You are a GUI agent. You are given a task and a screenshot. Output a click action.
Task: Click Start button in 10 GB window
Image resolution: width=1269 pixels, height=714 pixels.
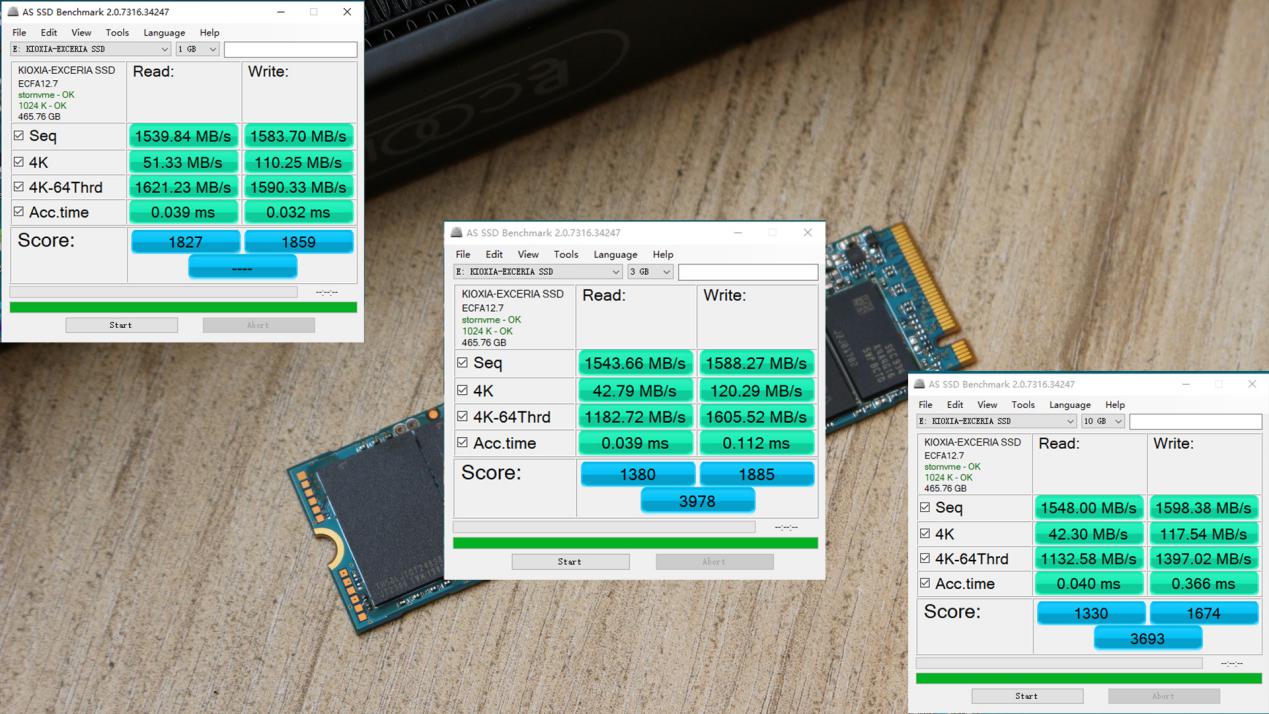point(1027,696)
